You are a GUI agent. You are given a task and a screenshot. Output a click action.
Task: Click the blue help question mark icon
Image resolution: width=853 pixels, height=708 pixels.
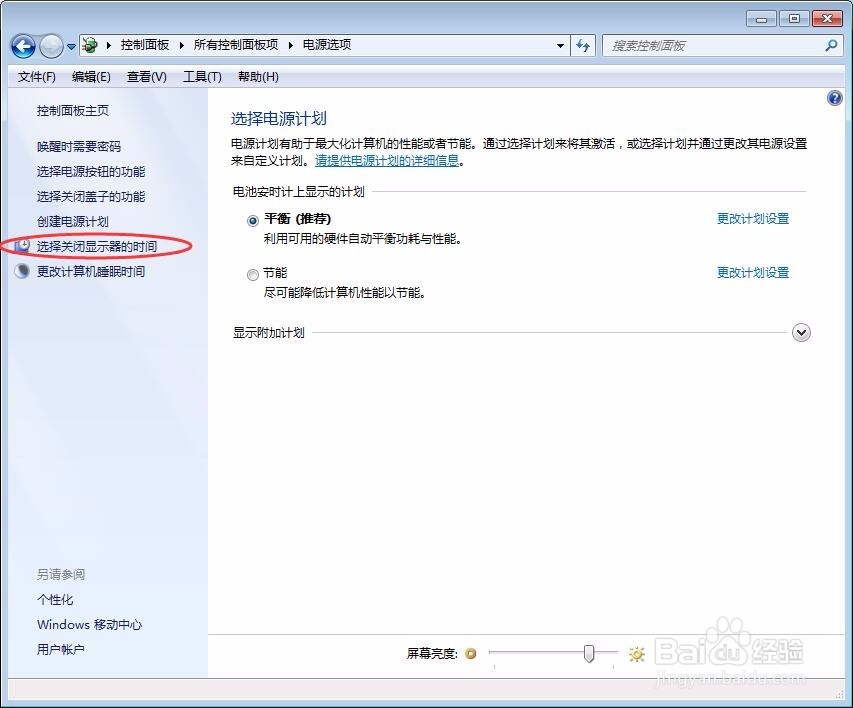[x=834, y=96]
